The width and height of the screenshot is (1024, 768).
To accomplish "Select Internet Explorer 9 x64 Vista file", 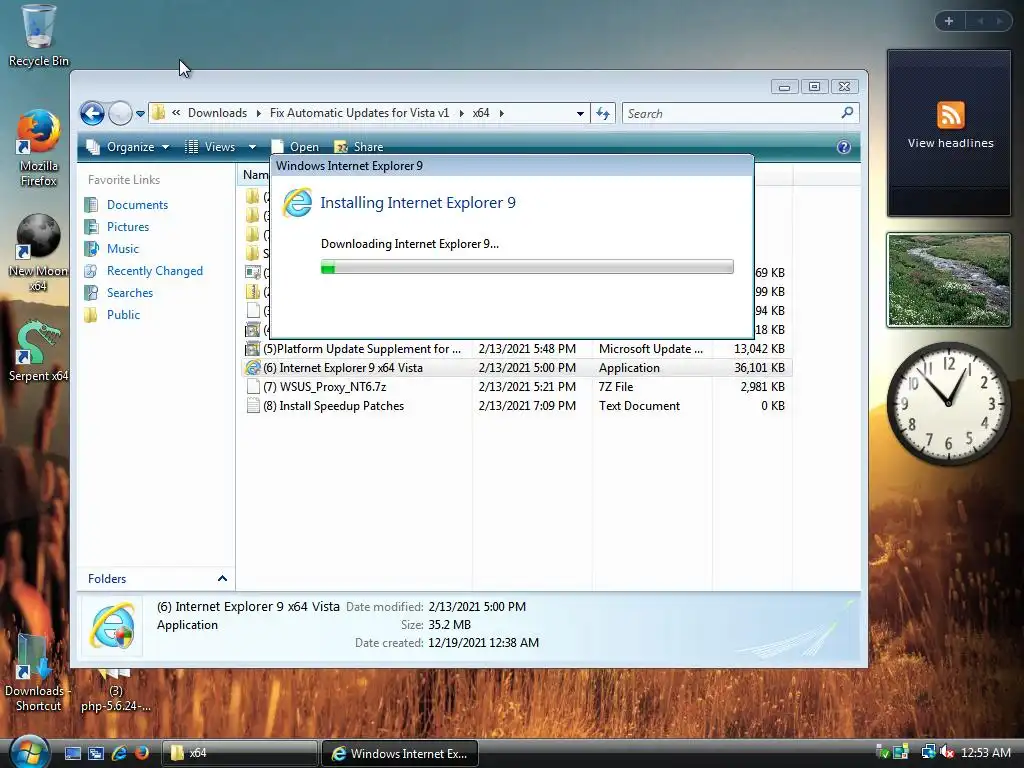I will (x=516, y=368).
